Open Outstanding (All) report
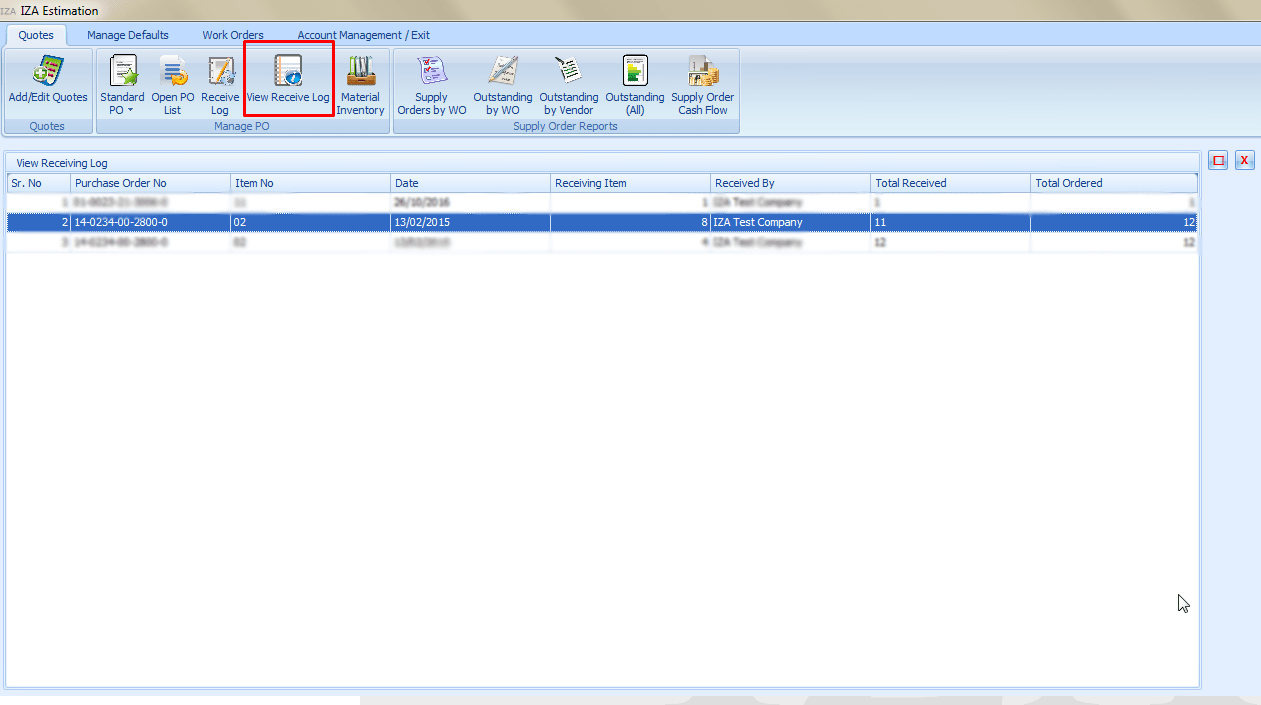 (x=635, y=84)
